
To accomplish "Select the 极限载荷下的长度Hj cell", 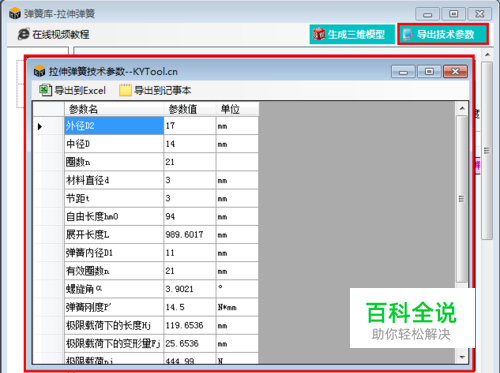I will (114, 325).
